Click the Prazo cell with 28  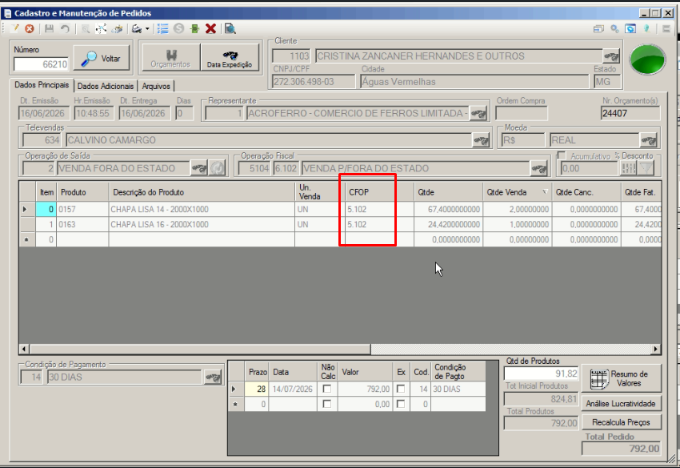click(x=257, y=389)
